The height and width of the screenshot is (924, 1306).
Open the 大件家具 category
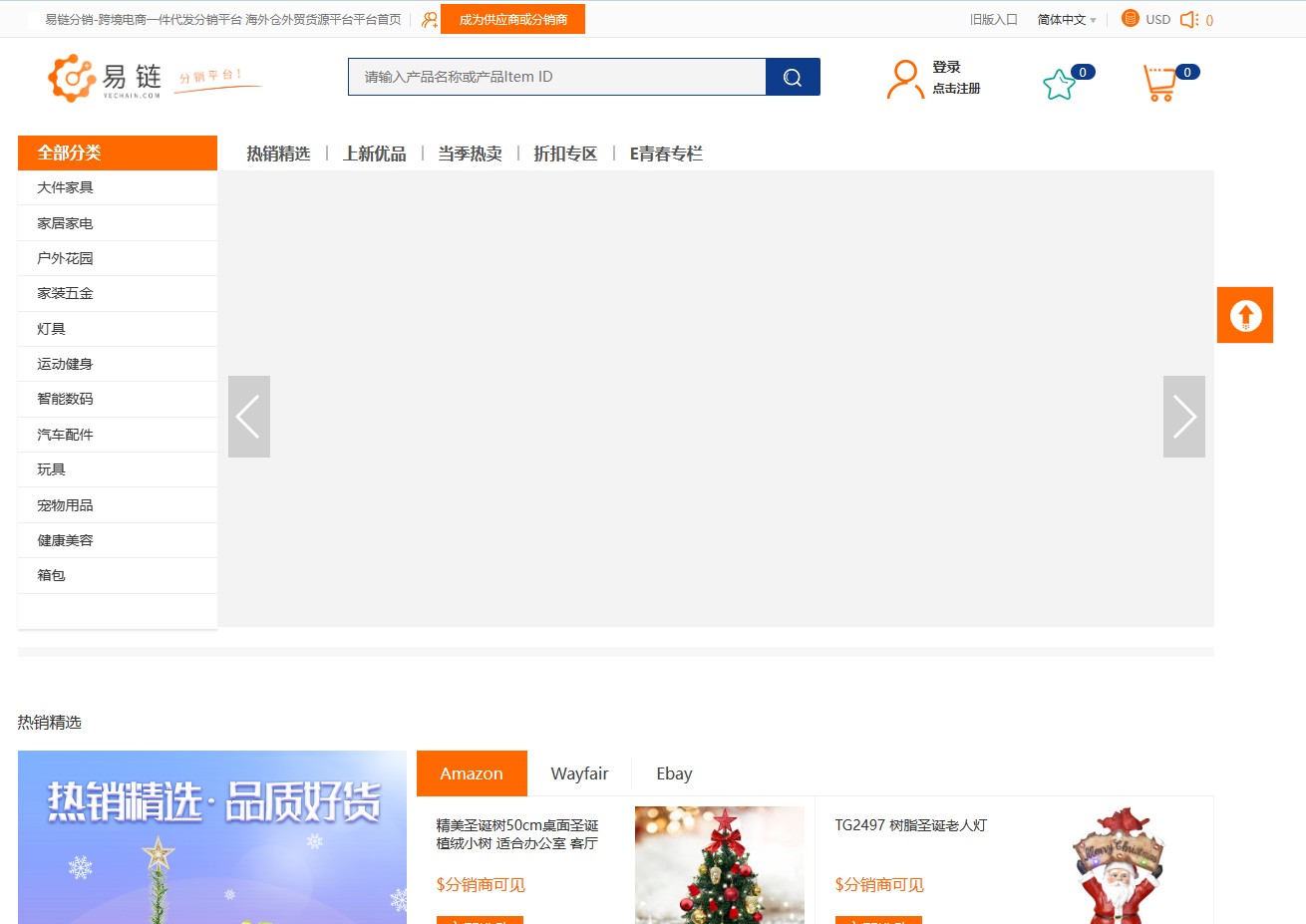tap(66, 187)
